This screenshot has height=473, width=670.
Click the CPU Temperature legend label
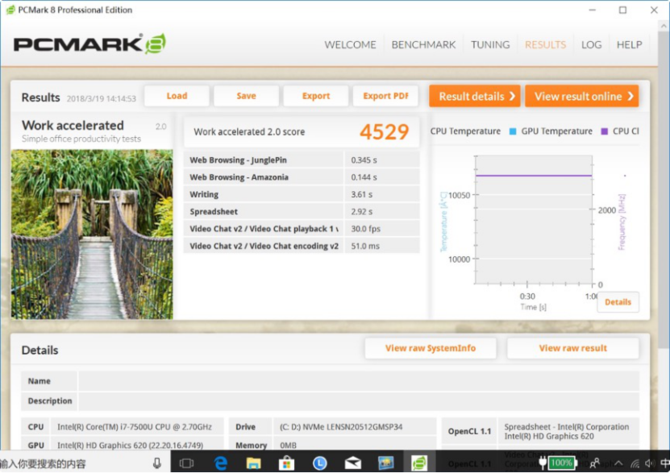465,131
